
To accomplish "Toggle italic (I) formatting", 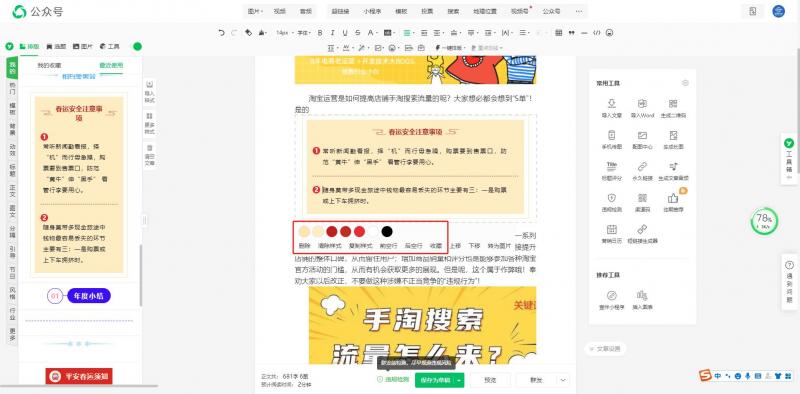I will coord(333,33).
